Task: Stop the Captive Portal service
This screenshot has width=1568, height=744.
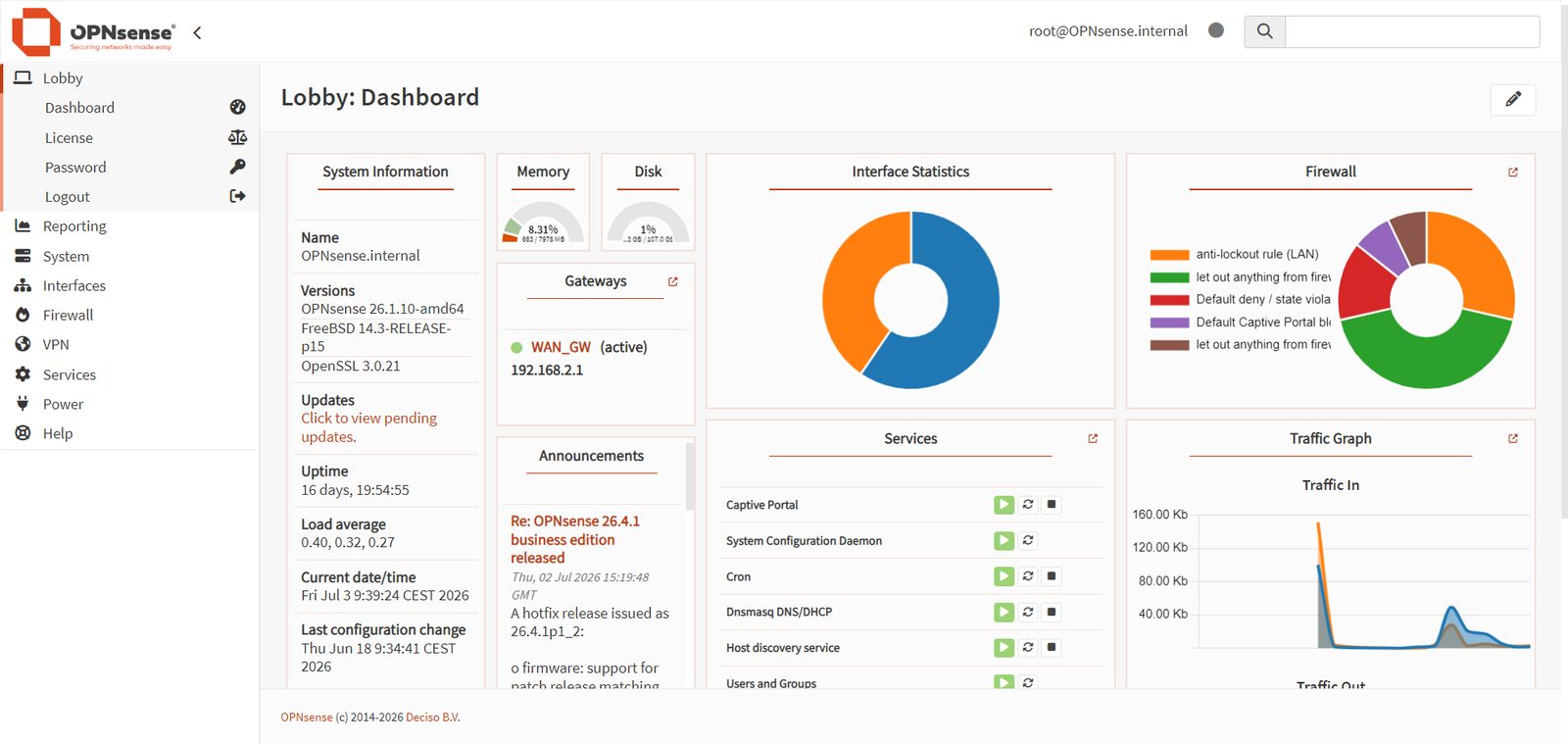Action: click(x=1052, y=505)
